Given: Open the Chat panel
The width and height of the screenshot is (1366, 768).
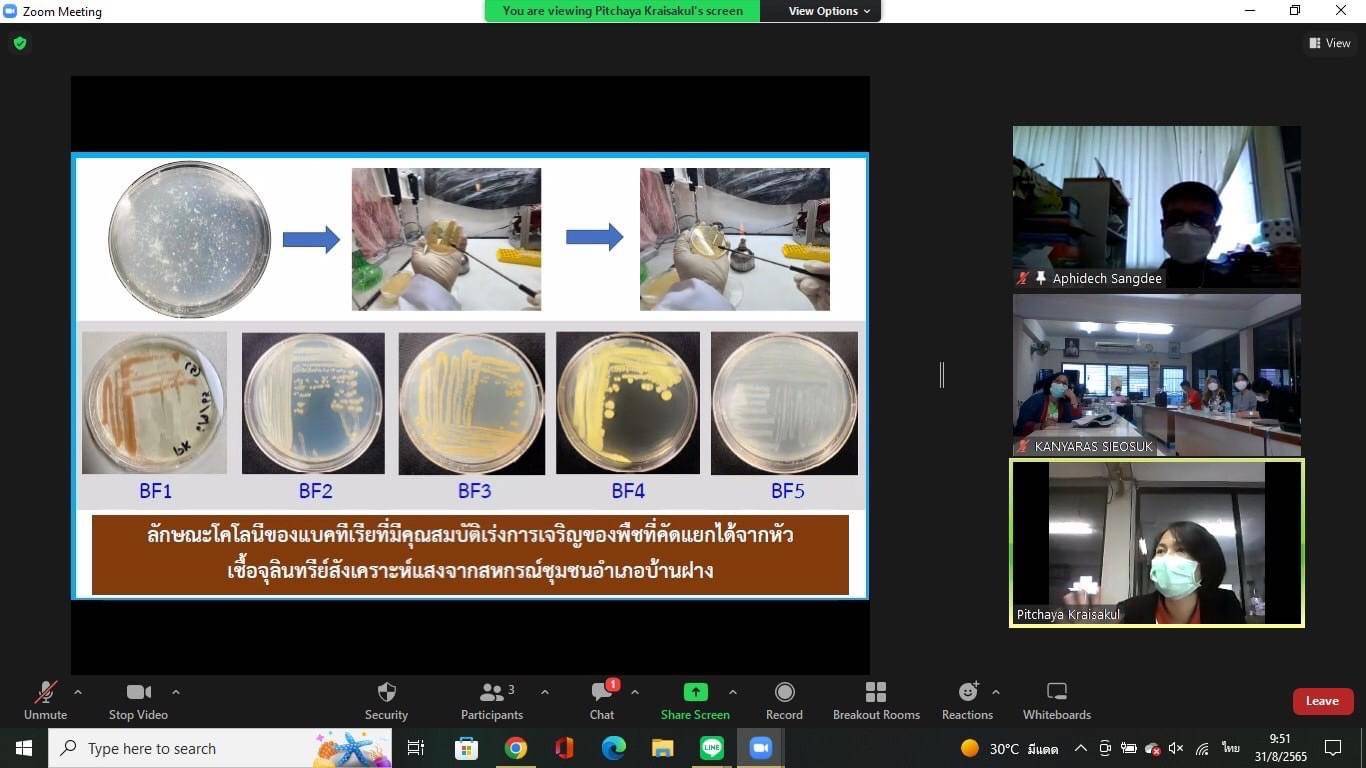Looking at the screenshot, I should [x=602, y=693].
